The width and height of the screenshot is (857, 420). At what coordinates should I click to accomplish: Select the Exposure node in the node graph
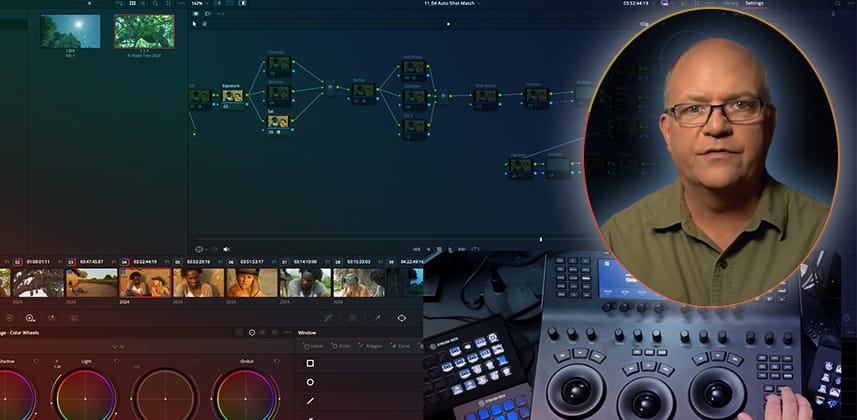232,96
